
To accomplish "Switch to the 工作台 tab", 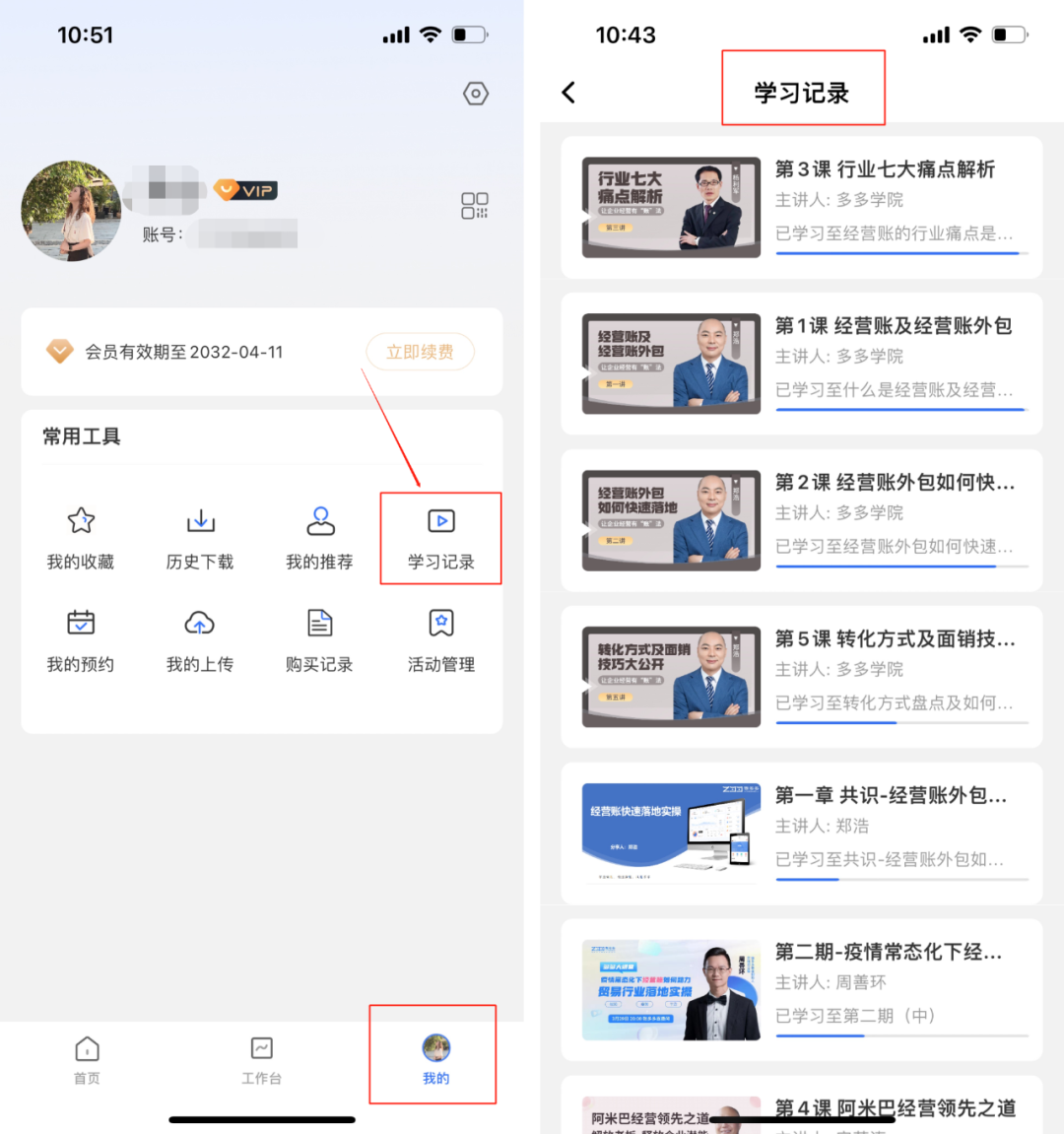I will (262, 1060).
